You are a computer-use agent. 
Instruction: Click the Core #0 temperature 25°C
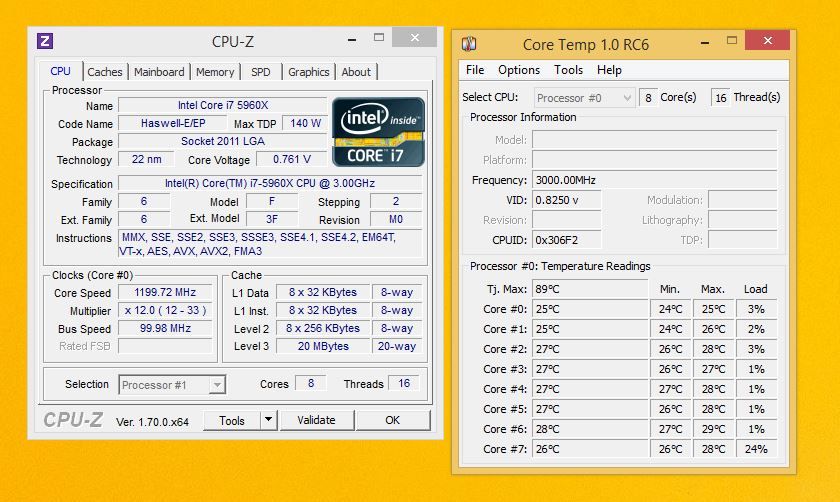tap(590, 309)
